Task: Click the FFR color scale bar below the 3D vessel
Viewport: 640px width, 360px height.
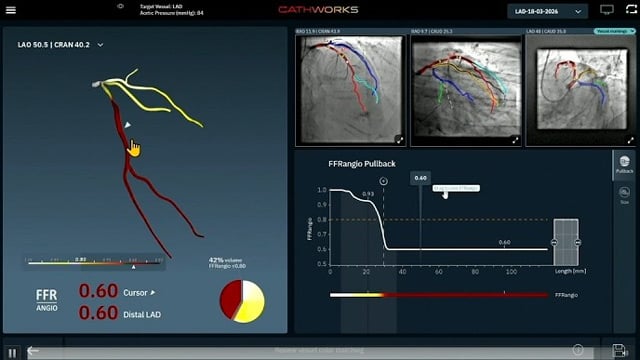Action: pyautogui.click(x=95, y=263)
